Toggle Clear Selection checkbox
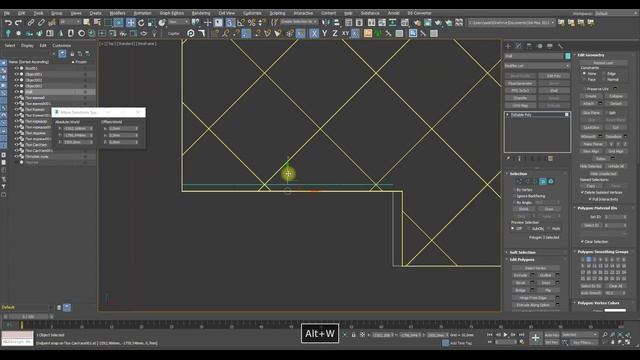Image resolution: width=640 pixels, height=360 pixels. pyautogui.click(x=582, y=242)
